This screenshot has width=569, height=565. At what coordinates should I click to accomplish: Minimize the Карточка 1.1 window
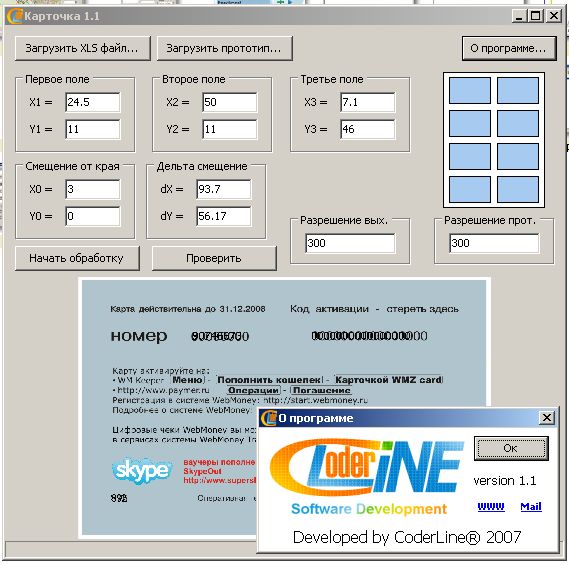520,16
